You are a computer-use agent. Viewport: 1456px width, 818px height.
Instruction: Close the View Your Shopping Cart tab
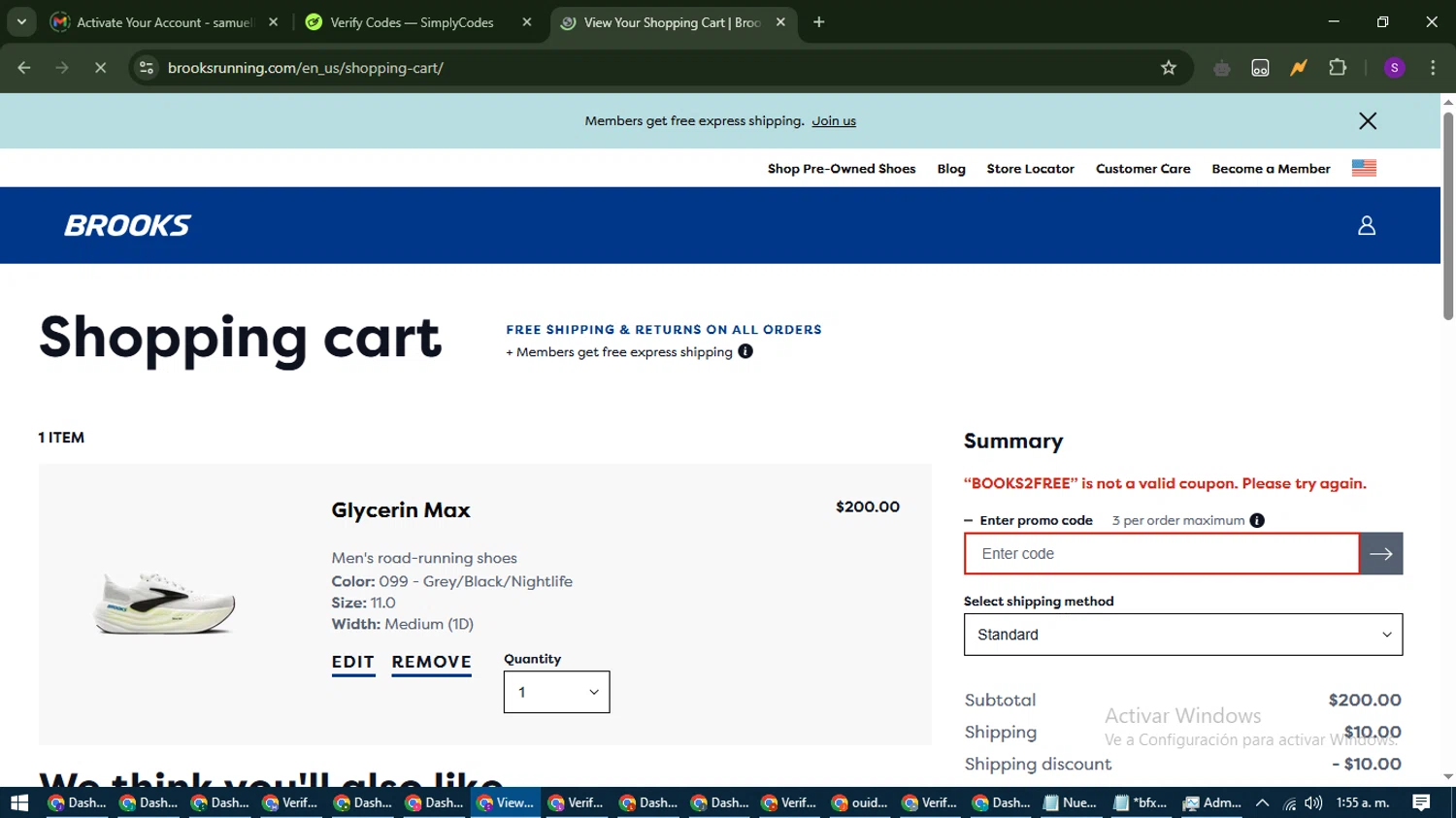point(780,21)
